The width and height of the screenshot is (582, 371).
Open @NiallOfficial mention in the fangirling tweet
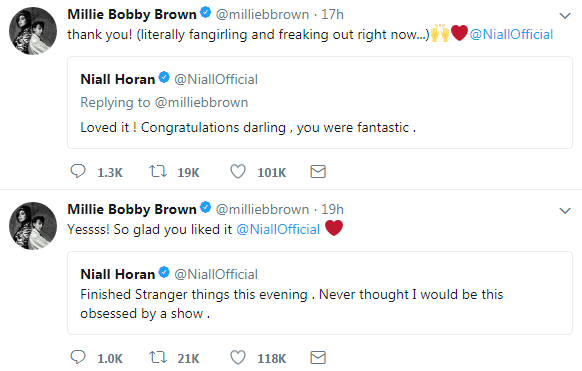click(511, 35)
